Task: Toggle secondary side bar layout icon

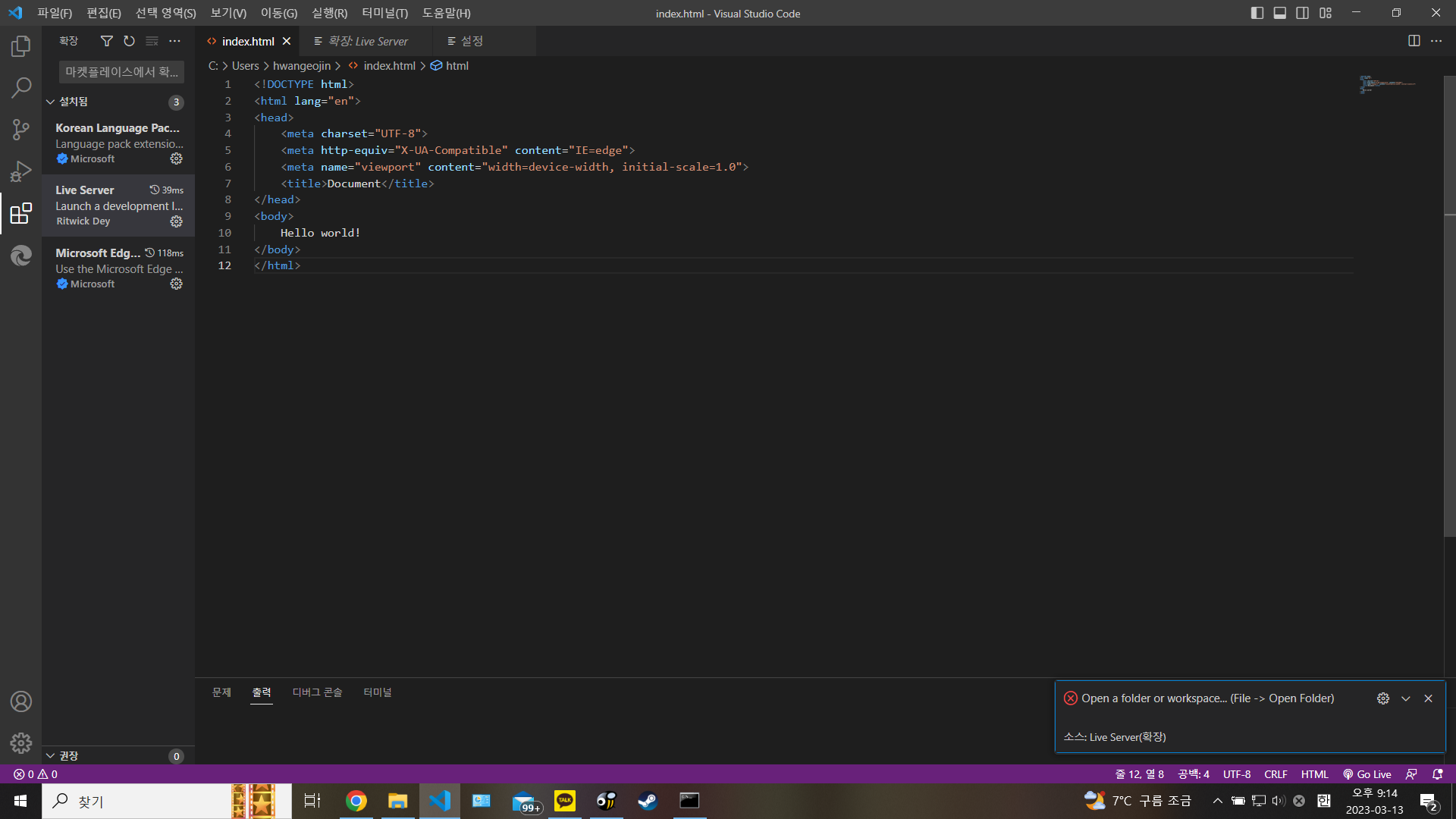Action: [1303, 13]
